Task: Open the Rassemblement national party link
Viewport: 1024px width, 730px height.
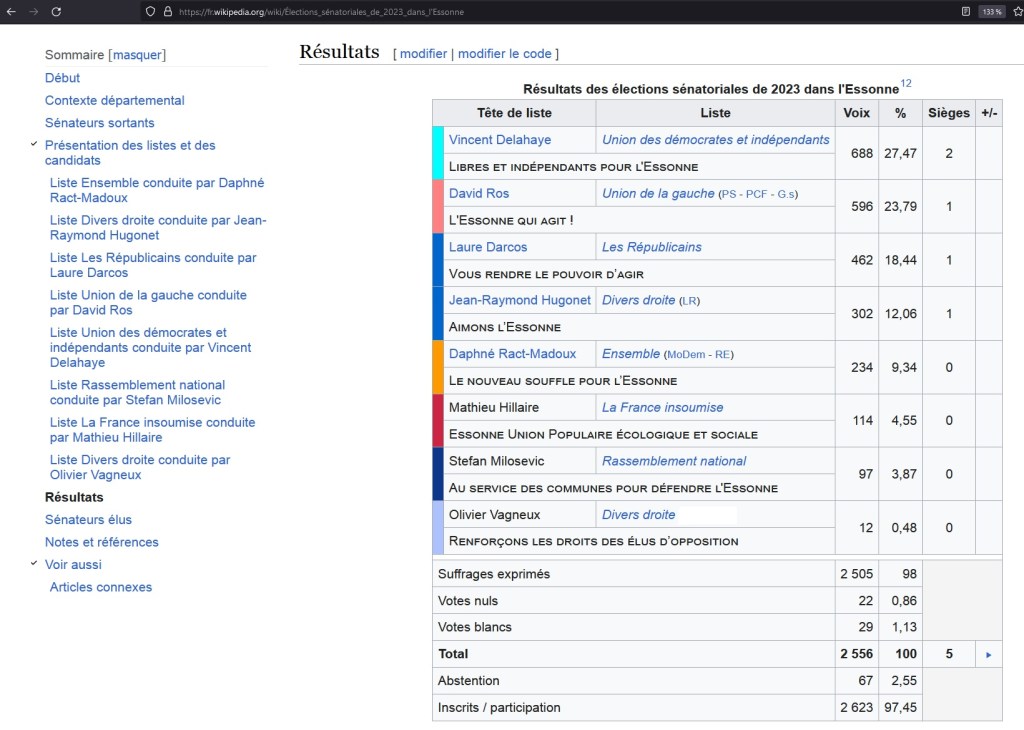Action: click(673, 461)
